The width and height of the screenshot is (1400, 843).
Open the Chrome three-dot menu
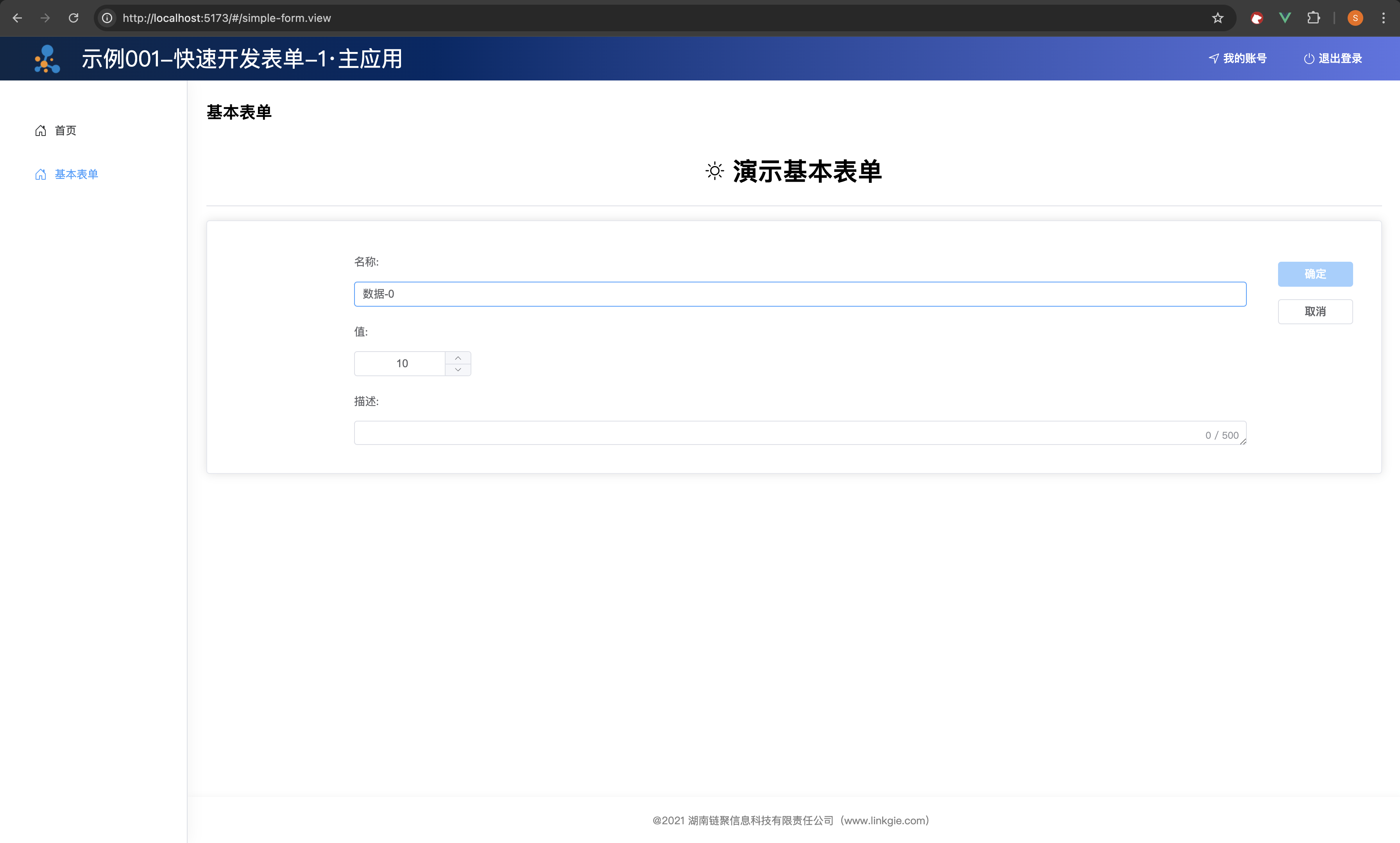pos(1384,18)
